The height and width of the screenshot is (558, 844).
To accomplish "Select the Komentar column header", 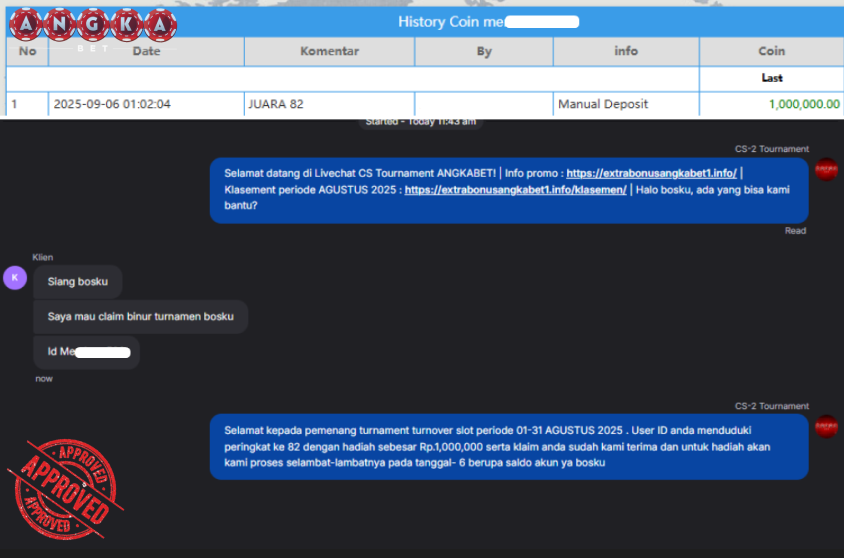I will click(329, 51).
